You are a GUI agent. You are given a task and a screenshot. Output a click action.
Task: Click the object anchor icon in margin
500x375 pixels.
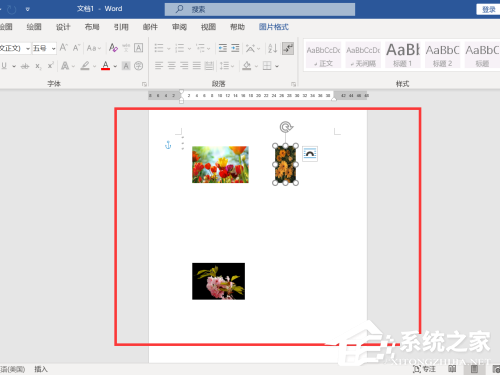click(168, 145)
